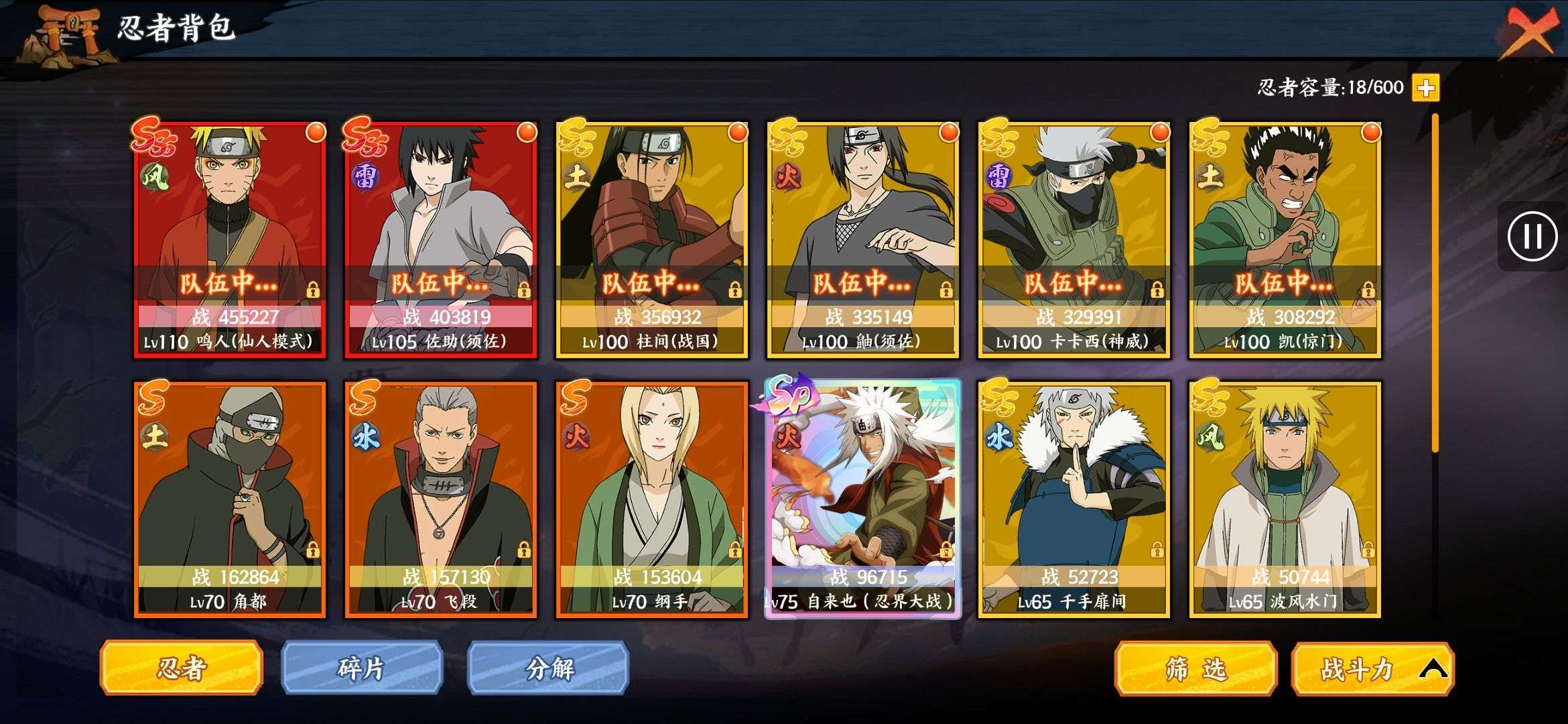Toggle the lock icon on 飞段 card
Screen dimensions: 1568x724
[x=524, y=550]
